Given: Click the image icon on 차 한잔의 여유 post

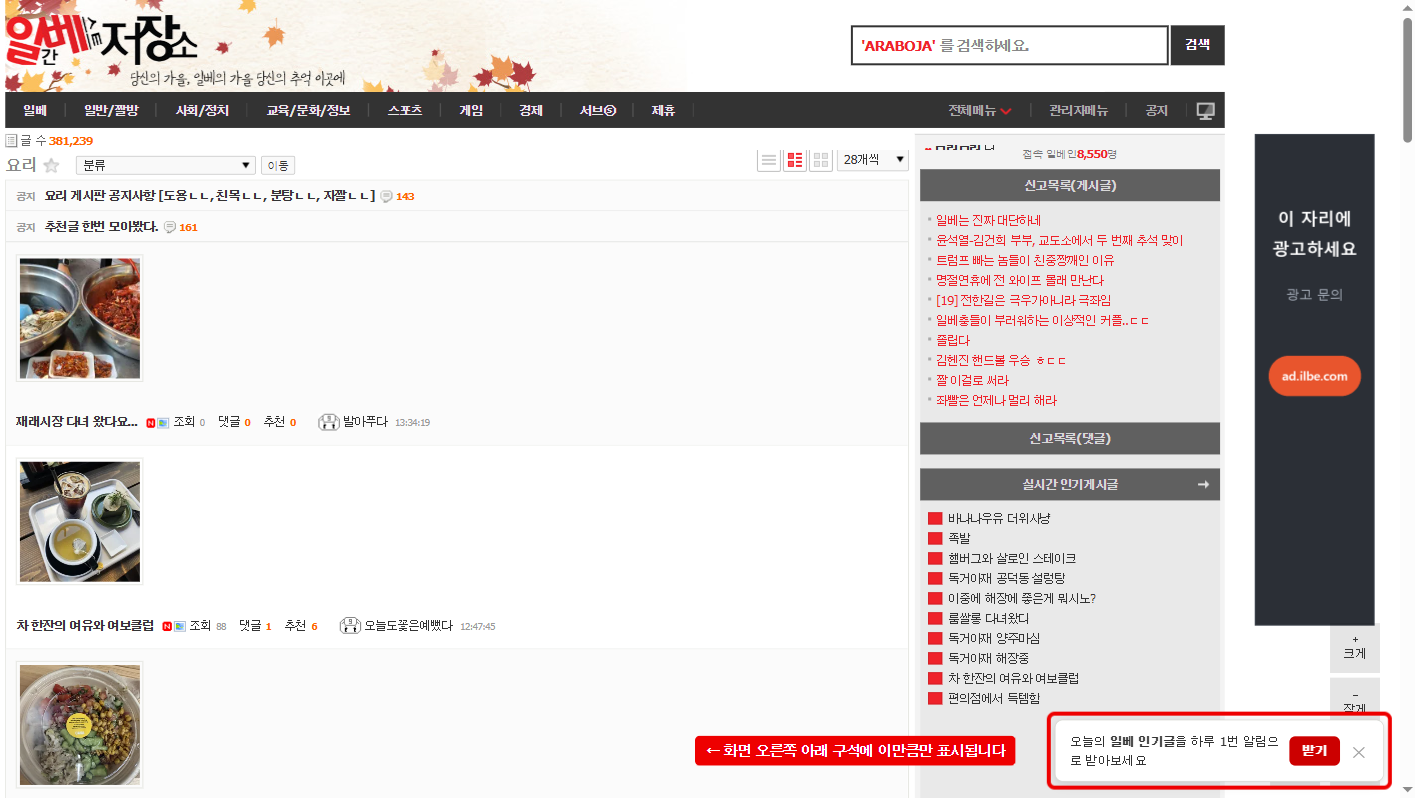Looking at the screenshot, I should click(x=179, y=626).
